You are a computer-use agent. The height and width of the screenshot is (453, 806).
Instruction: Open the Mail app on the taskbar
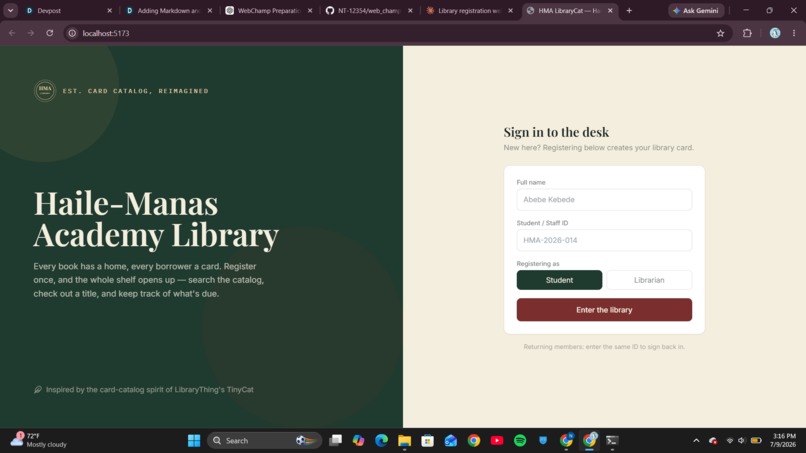click(451, 440)
